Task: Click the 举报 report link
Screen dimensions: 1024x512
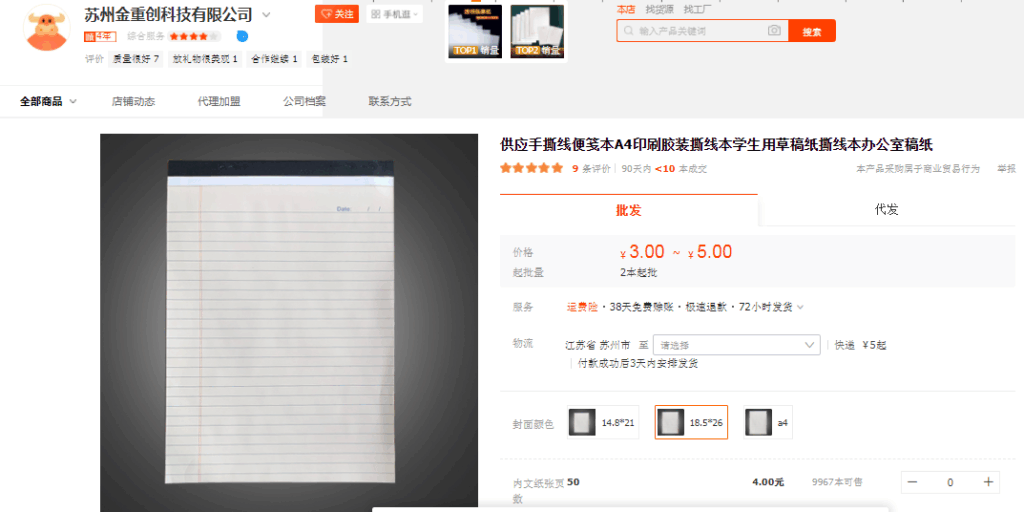Action: pyautogui.click(x=1005, y=168)
